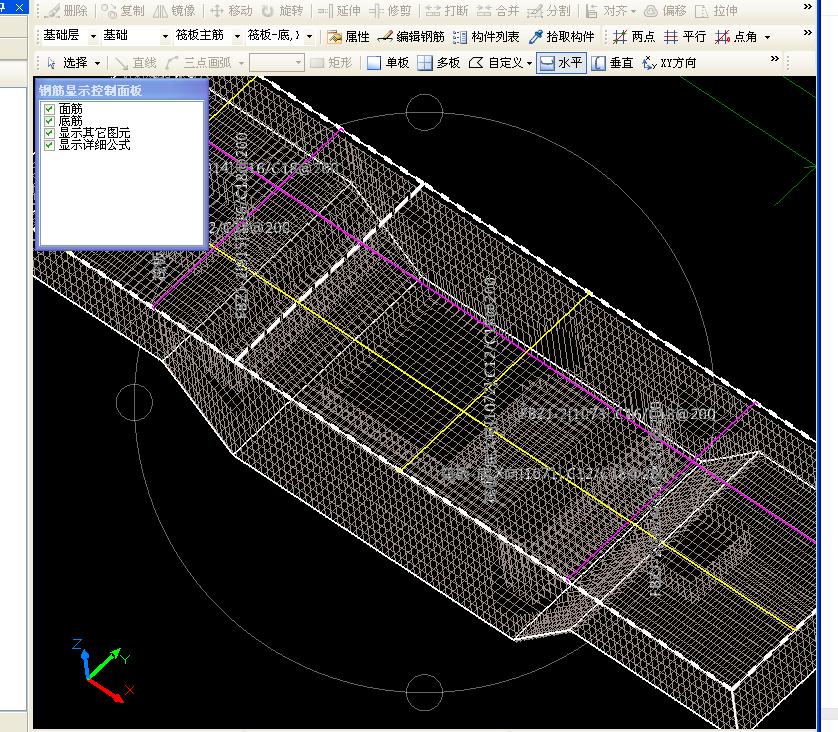The height and width of the screenshot is (732, 838).
Task: Open the 点角 point-angle menu
Action: tap(743, 37)
